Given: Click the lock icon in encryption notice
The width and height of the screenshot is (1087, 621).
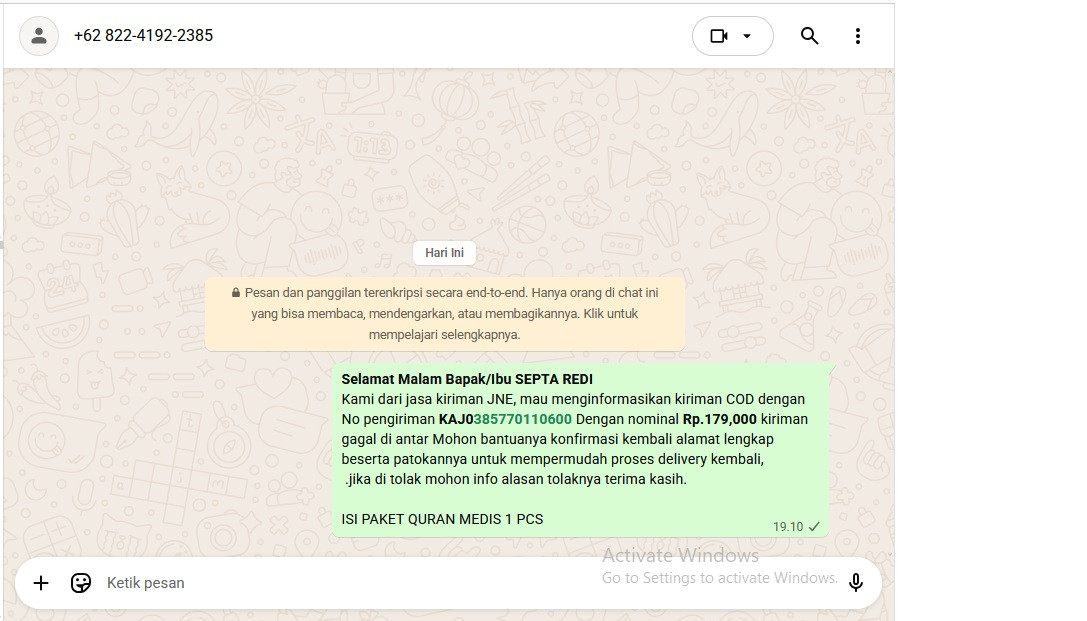Looking at the screenshot, I should coord(236,293).
